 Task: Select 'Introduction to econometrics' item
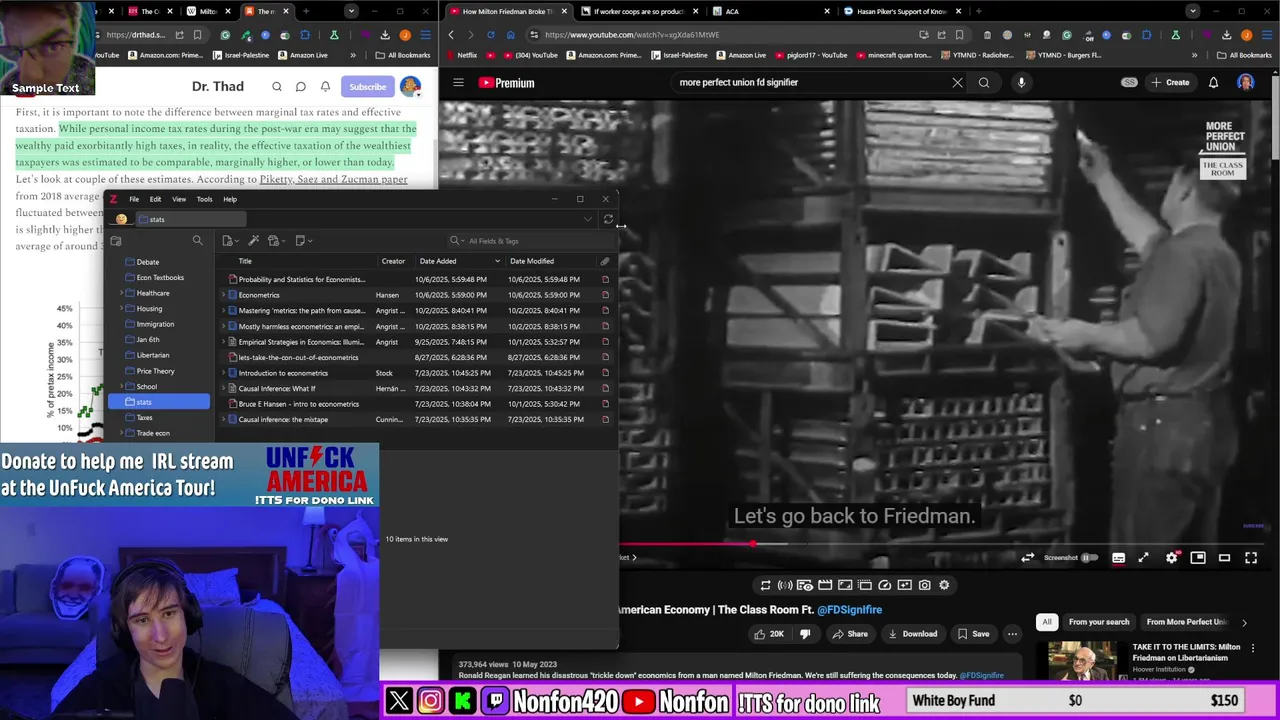coord(283,373)
